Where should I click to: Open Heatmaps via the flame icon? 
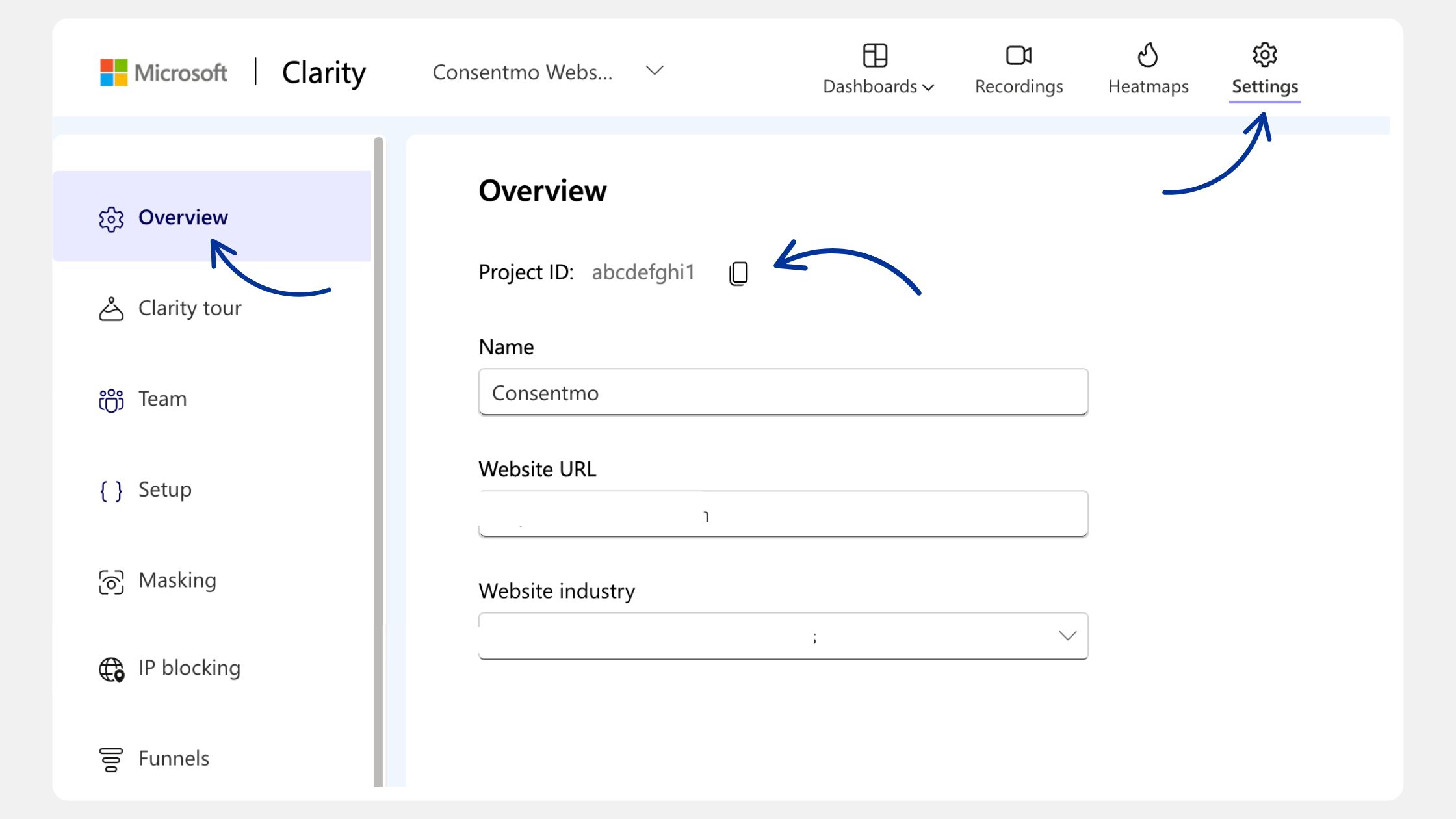[1148, 55]
